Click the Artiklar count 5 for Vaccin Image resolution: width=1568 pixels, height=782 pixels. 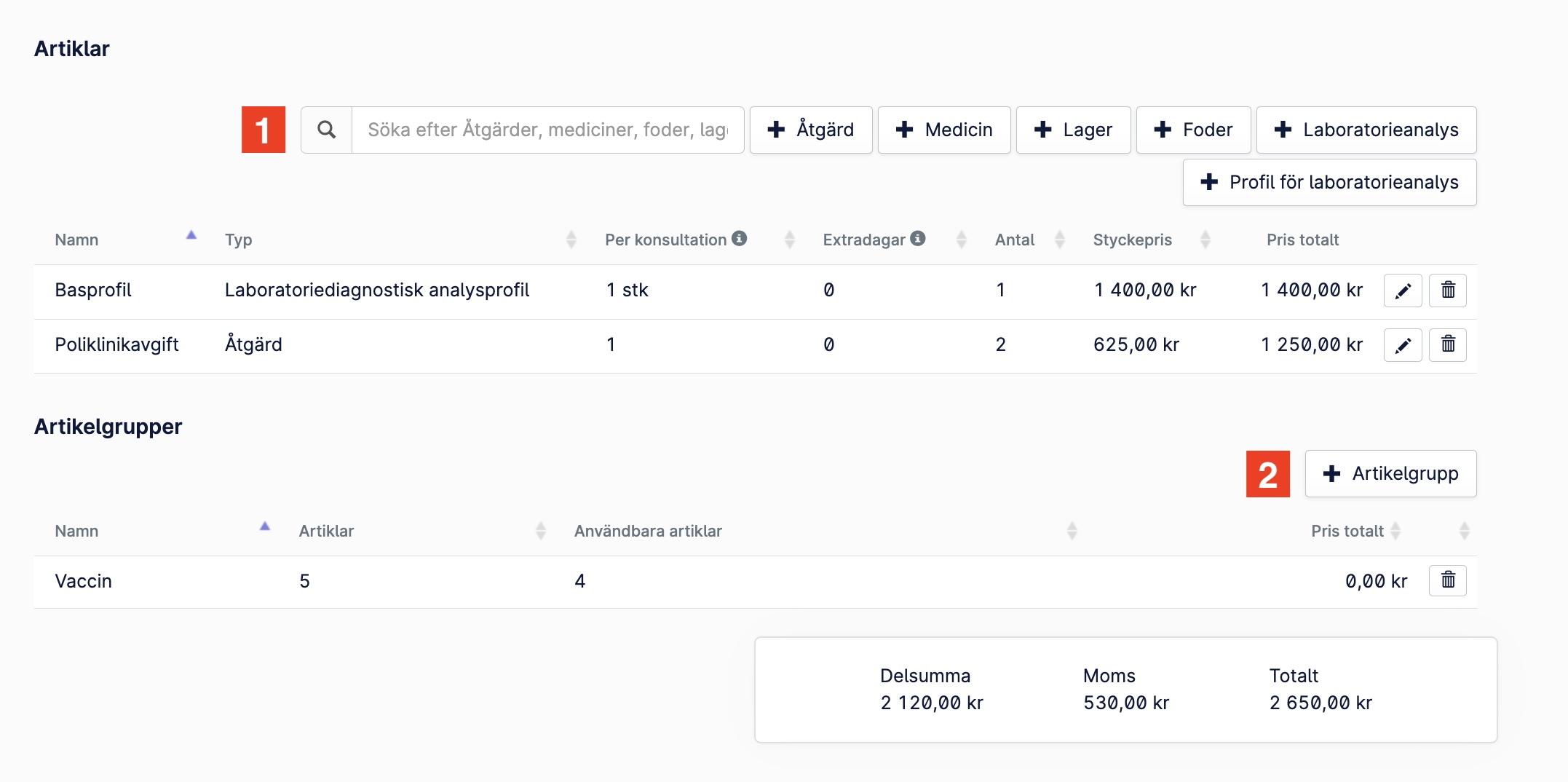point(304,581)
